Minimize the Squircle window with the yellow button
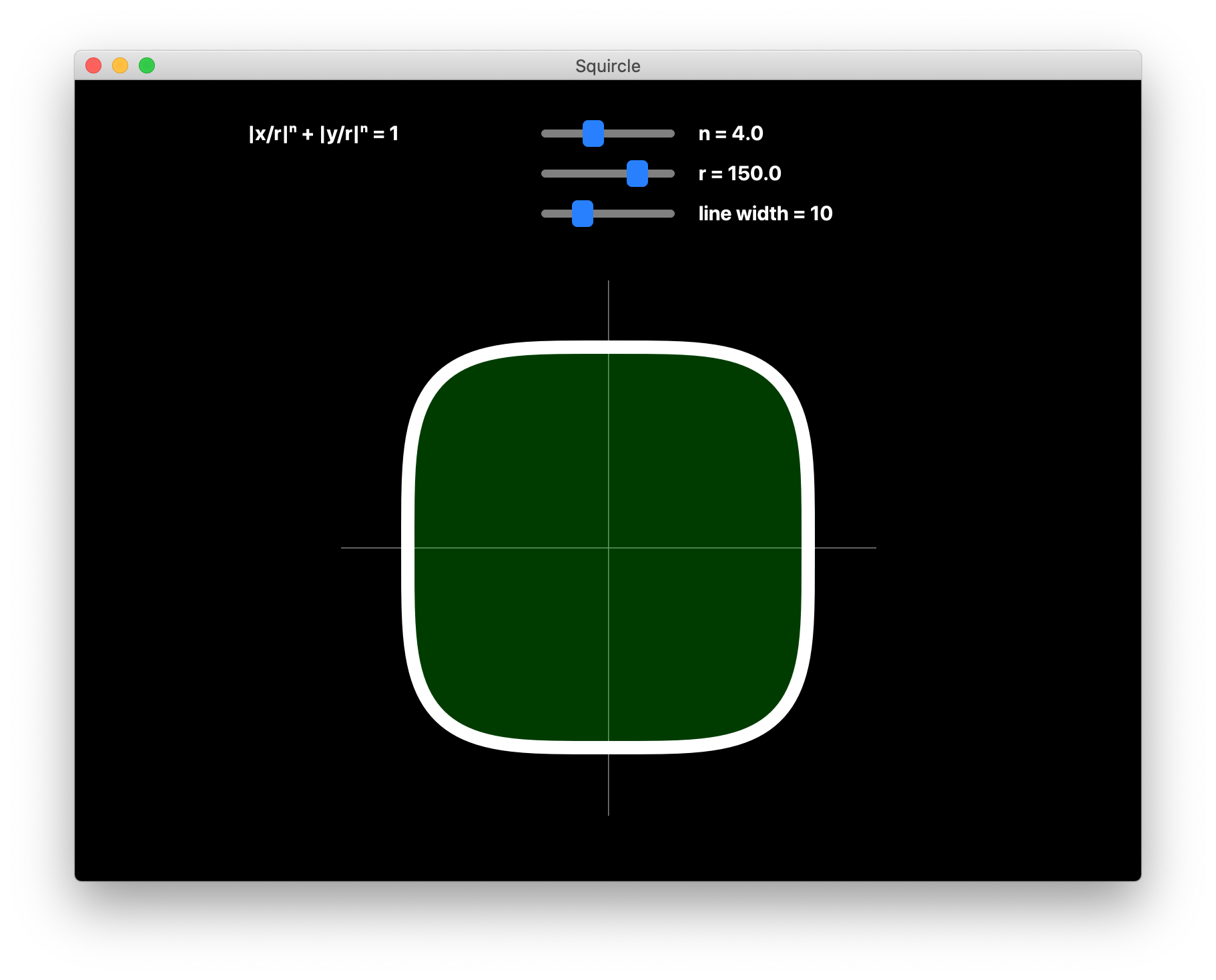Screen dimensions: 1216x980 point(120,65)
